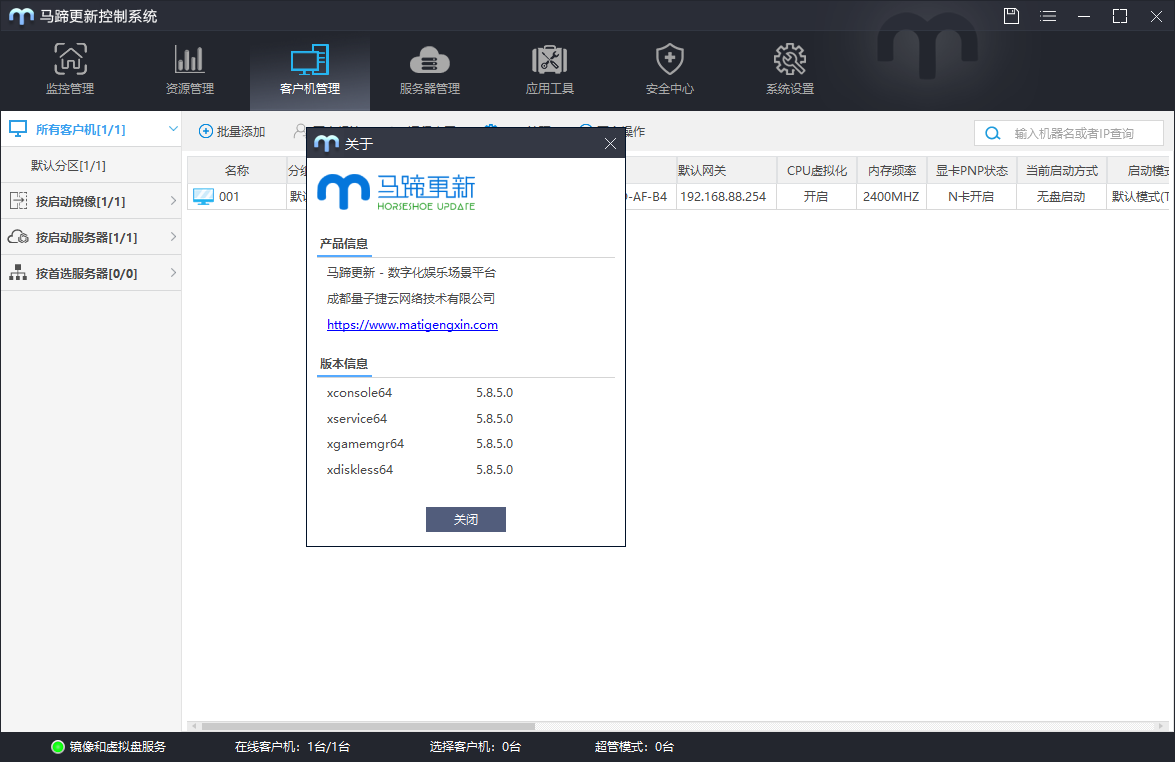Click the save disk icon in title bar
1175x762 pixels.
pos(1012,16)
